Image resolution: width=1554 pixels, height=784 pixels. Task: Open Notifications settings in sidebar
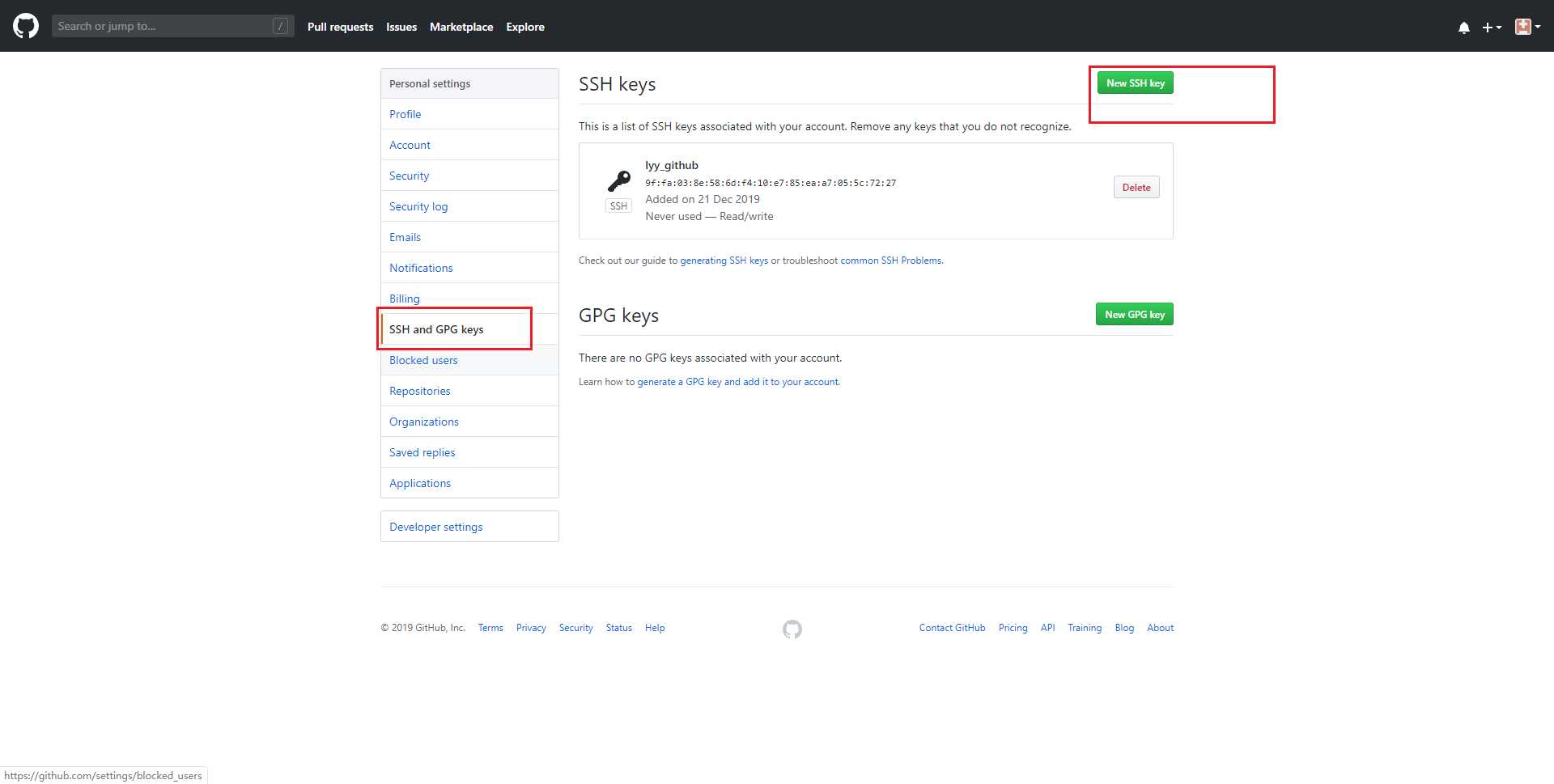click(x=469, y=268)
